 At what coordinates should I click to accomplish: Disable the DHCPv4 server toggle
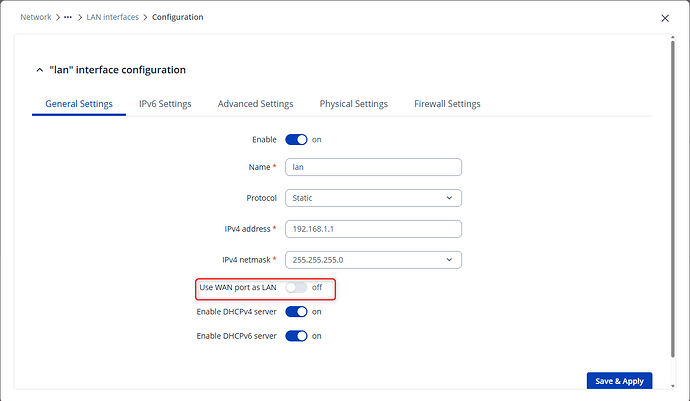296,312
